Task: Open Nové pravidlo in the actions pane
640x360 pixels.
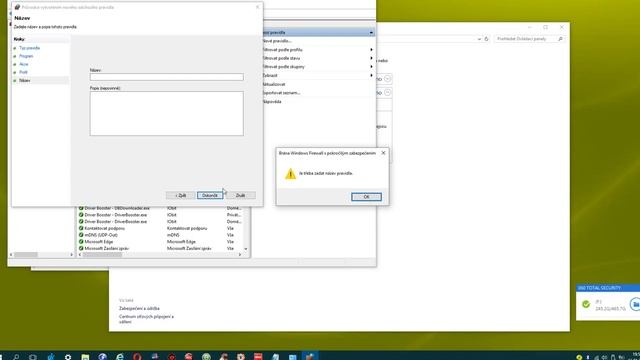Action: pyautogui.click(x=277, y=41)
